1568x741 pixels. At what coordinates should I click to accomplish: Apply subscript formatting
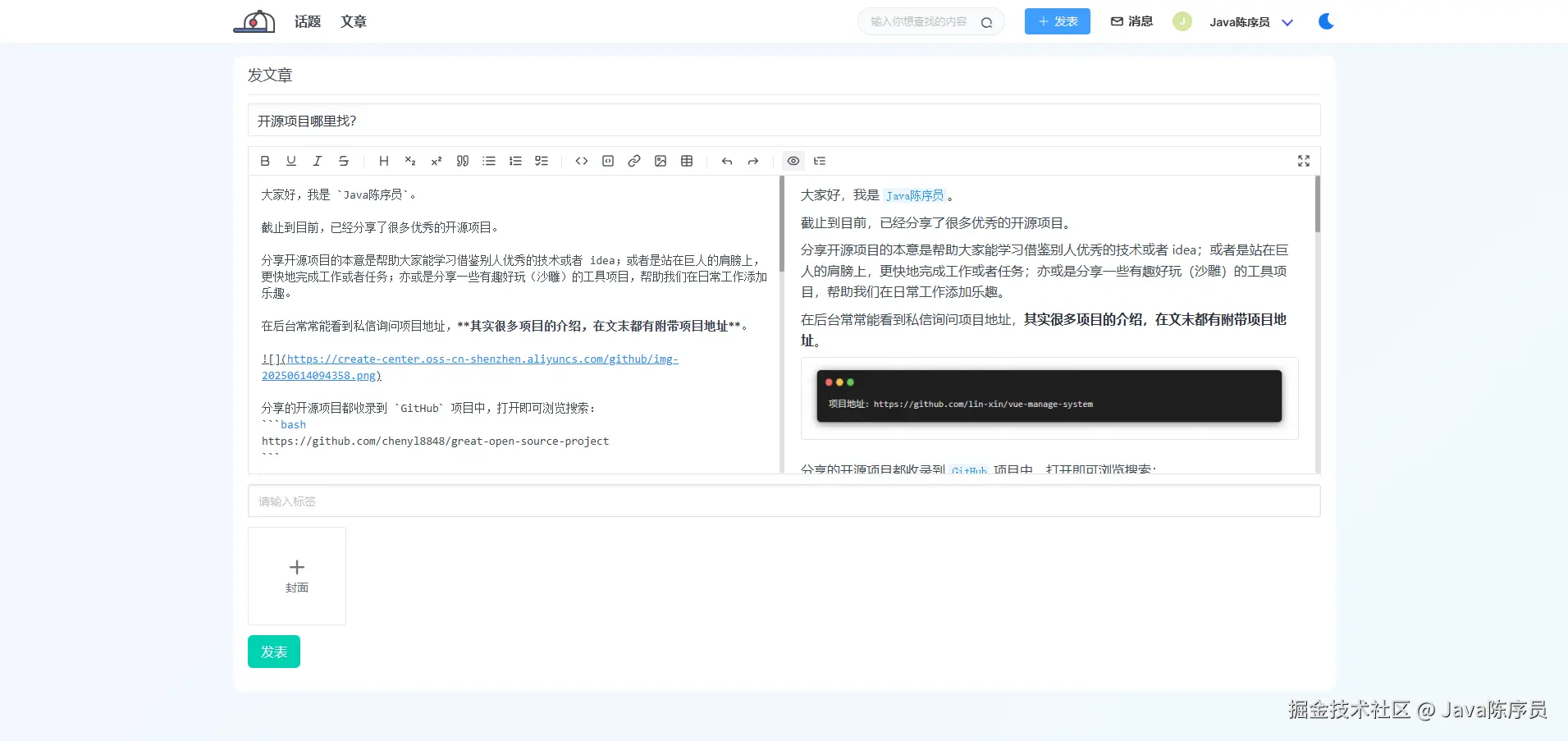(410, 161)
